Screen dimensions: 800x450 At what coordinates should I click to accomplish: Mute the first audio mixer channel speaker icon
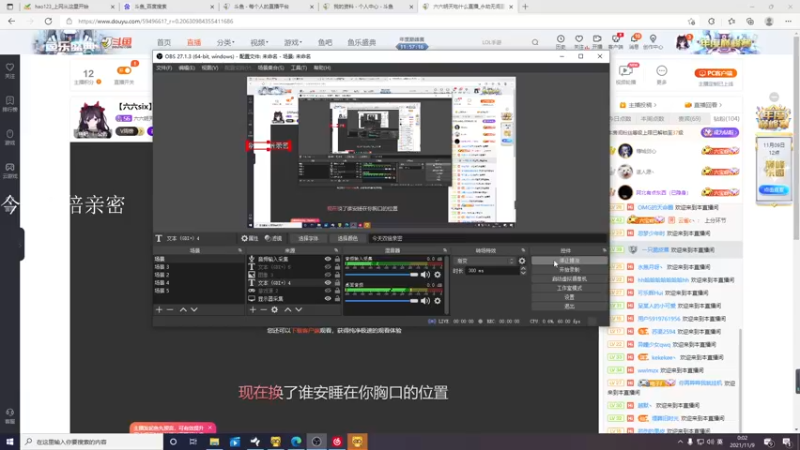pos(425,274)
